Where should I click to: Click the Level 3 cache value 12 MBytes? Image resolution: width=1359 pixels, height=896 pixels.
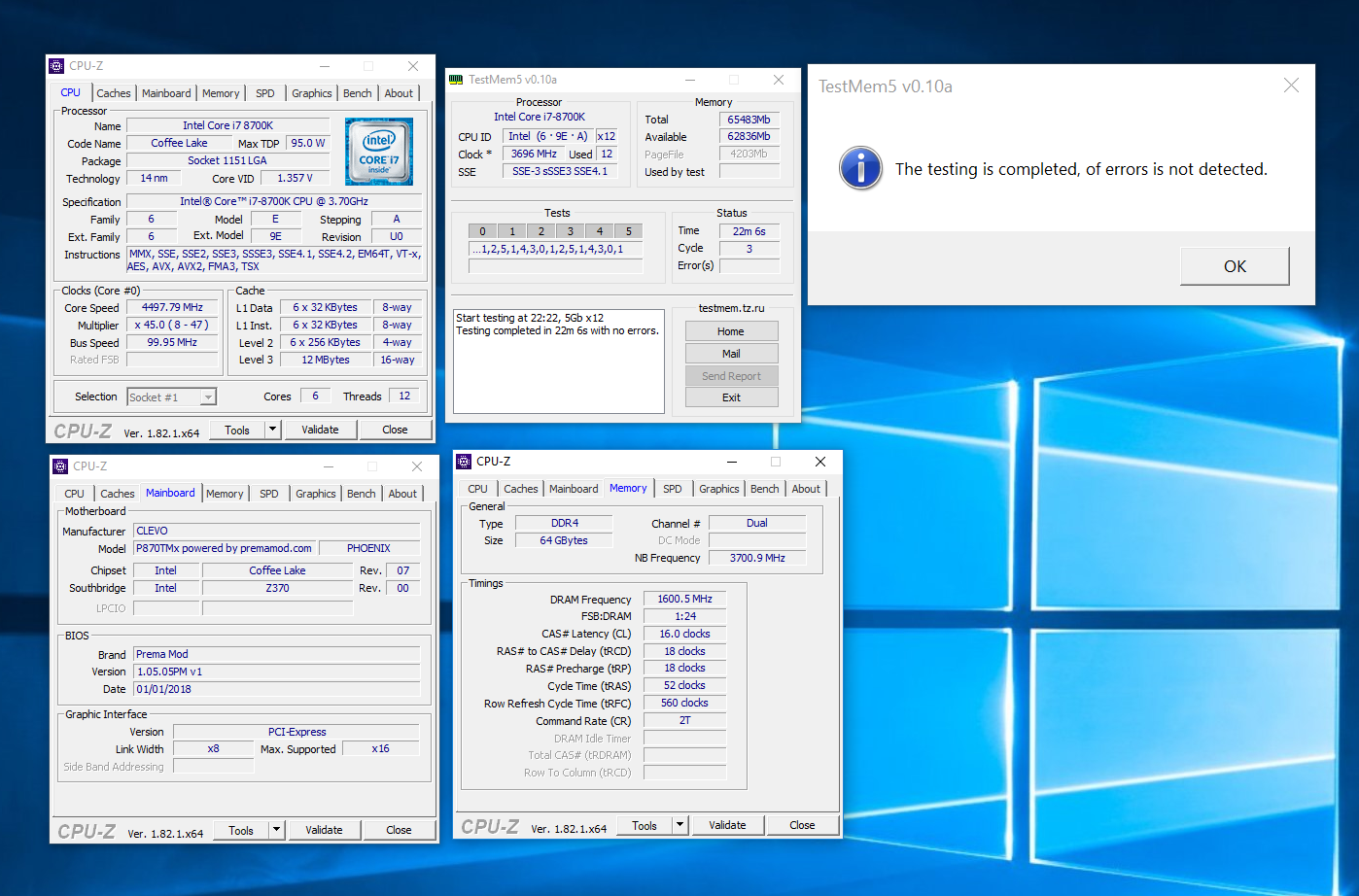(x=326, y=360)
